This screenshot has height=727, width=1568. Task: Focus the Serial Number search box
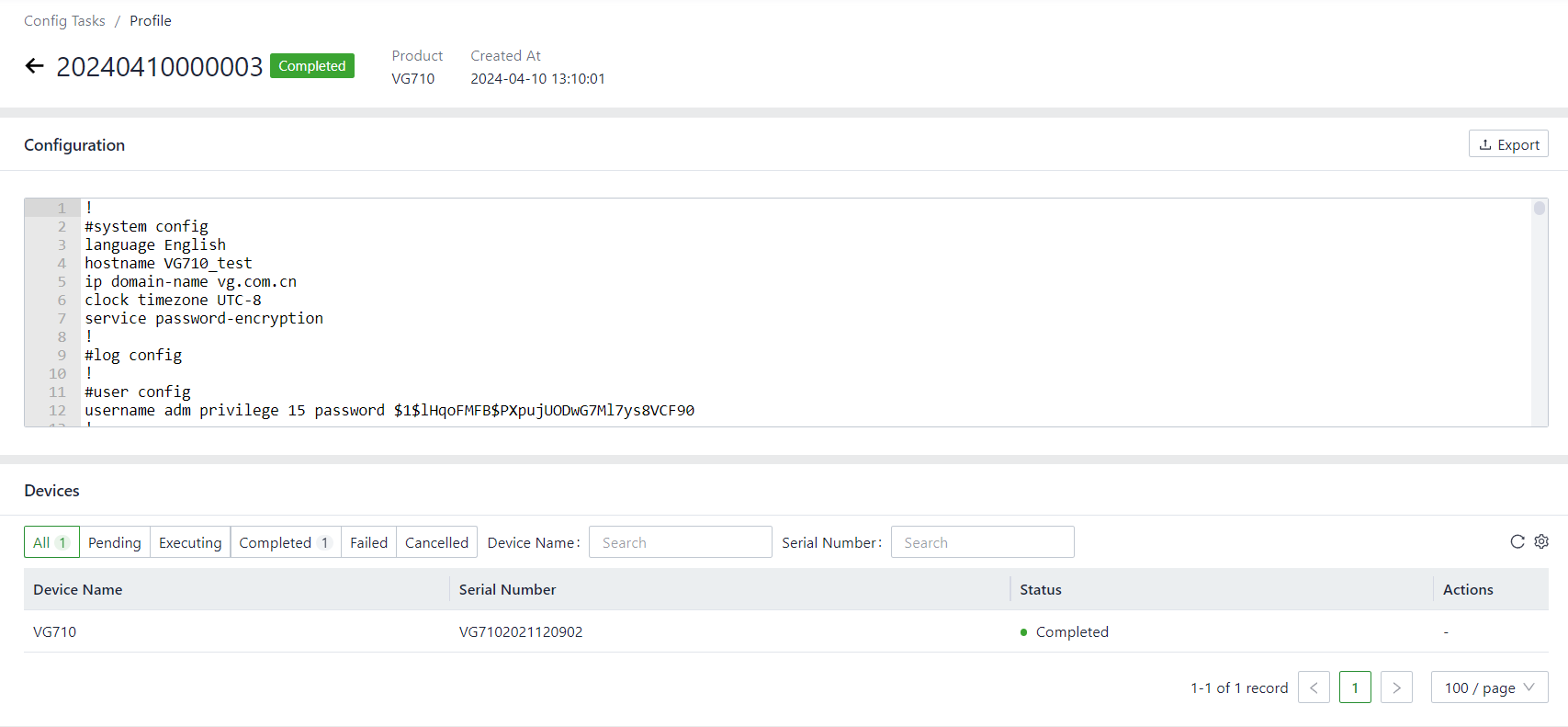982,542
